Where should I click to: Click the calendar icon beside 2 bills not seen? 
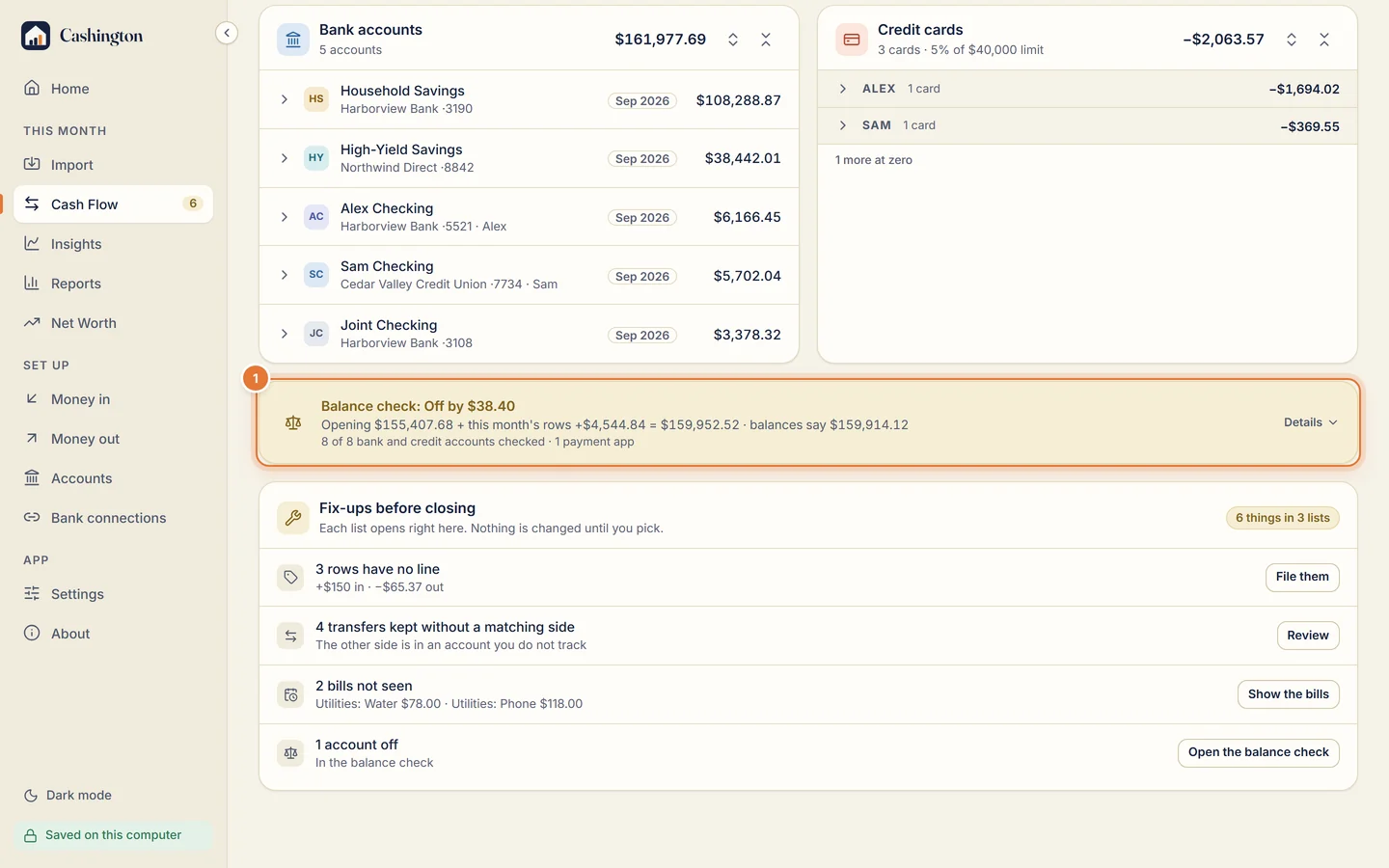pyautogui.click(x=290, y=694)
